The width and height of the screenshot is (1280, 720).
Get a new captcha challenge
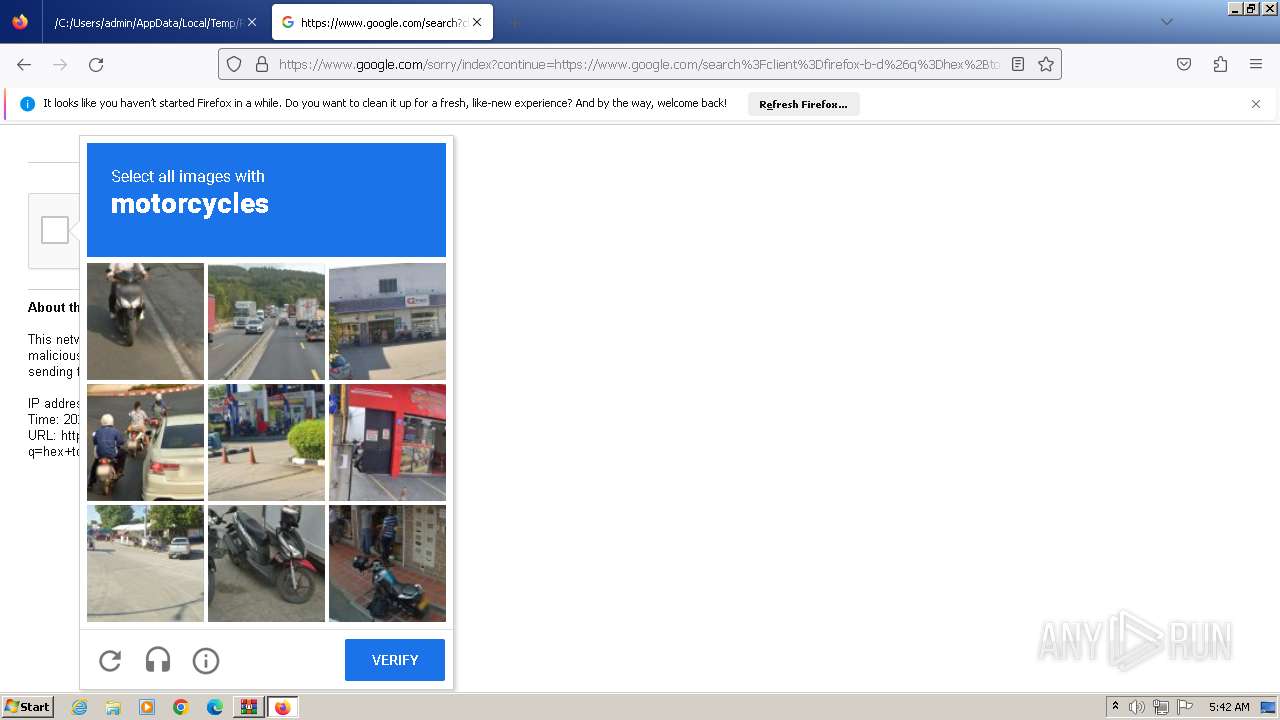point(110,660)
